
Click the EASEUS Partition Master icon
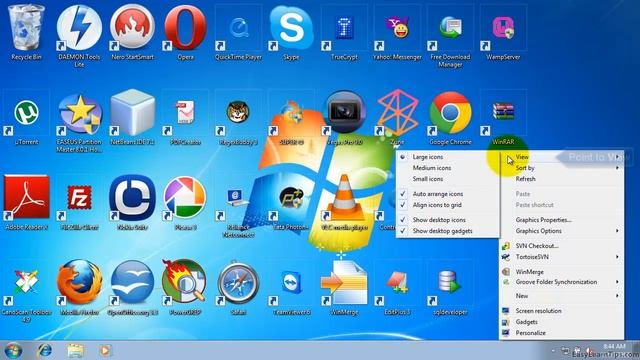pyautogui.click(x=79, y=113)
